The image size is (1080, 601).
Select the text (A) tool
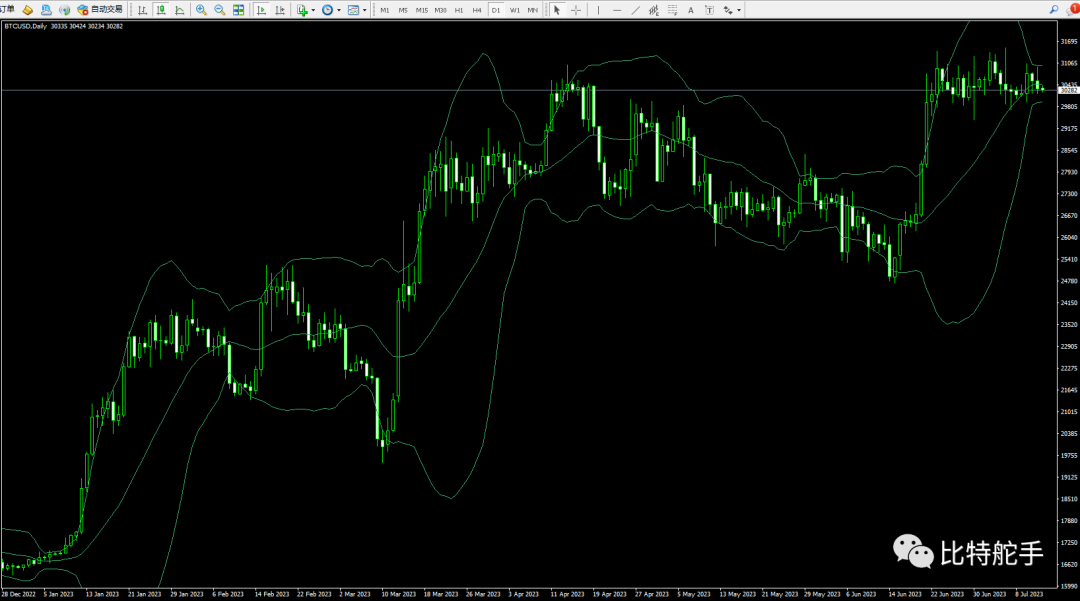[691, 10]
